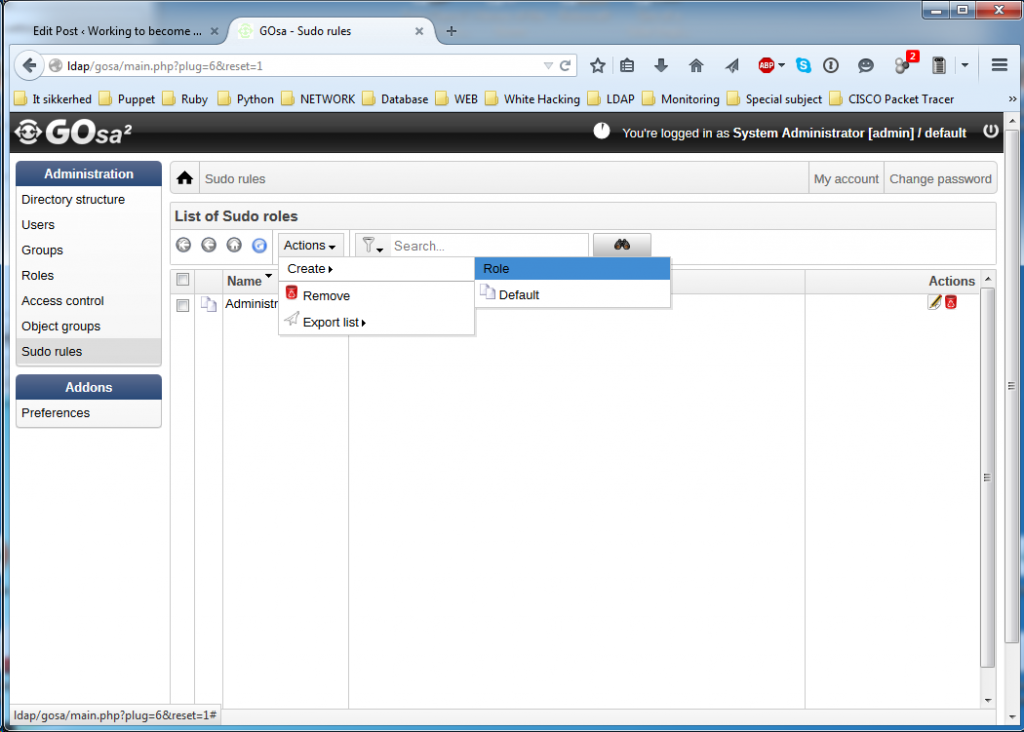Open Object groups in sidebar
Viewport: 1024px width, 732px height.
61,326
